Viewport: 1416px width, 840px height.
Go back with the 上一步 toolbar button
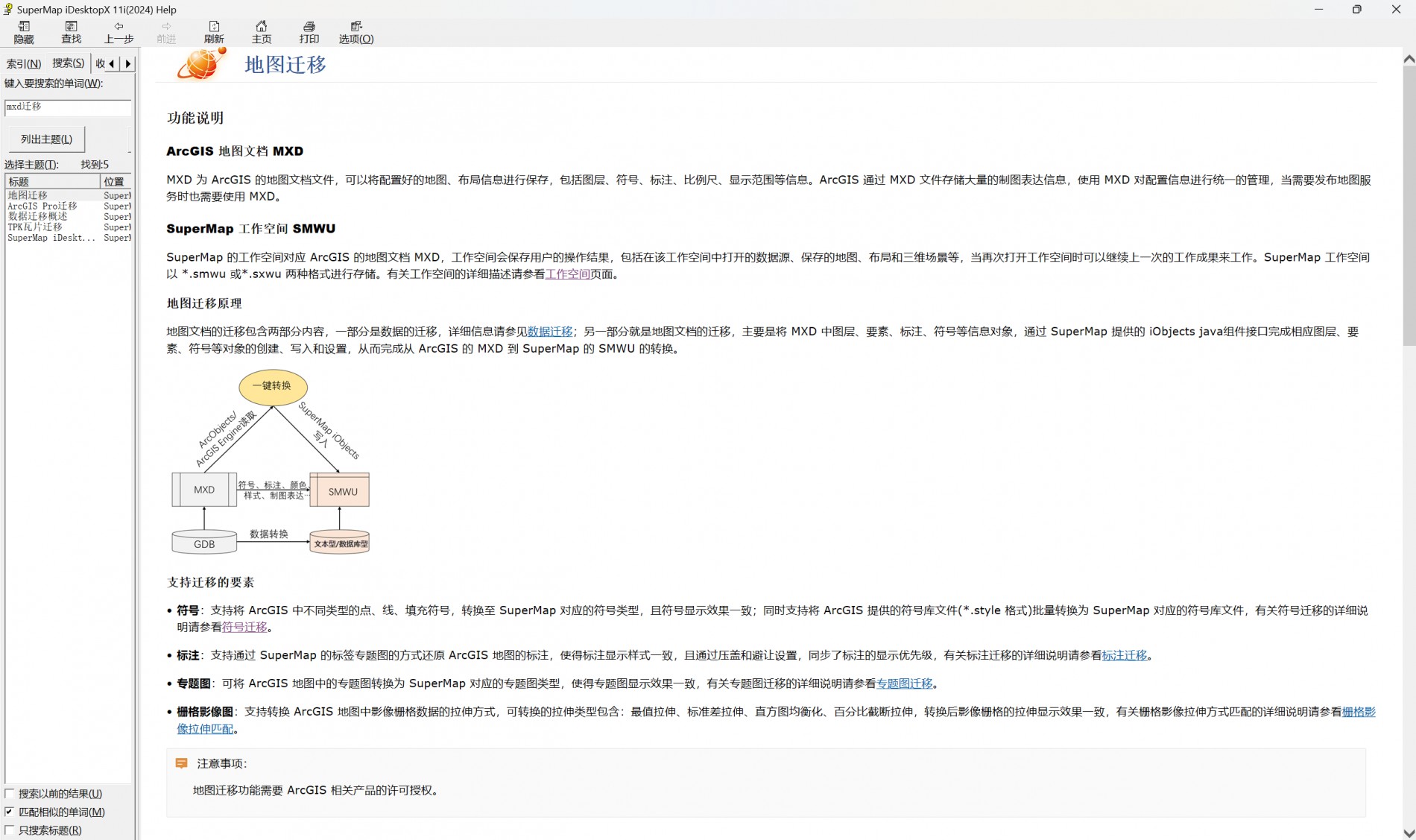[x=118, y=32]
